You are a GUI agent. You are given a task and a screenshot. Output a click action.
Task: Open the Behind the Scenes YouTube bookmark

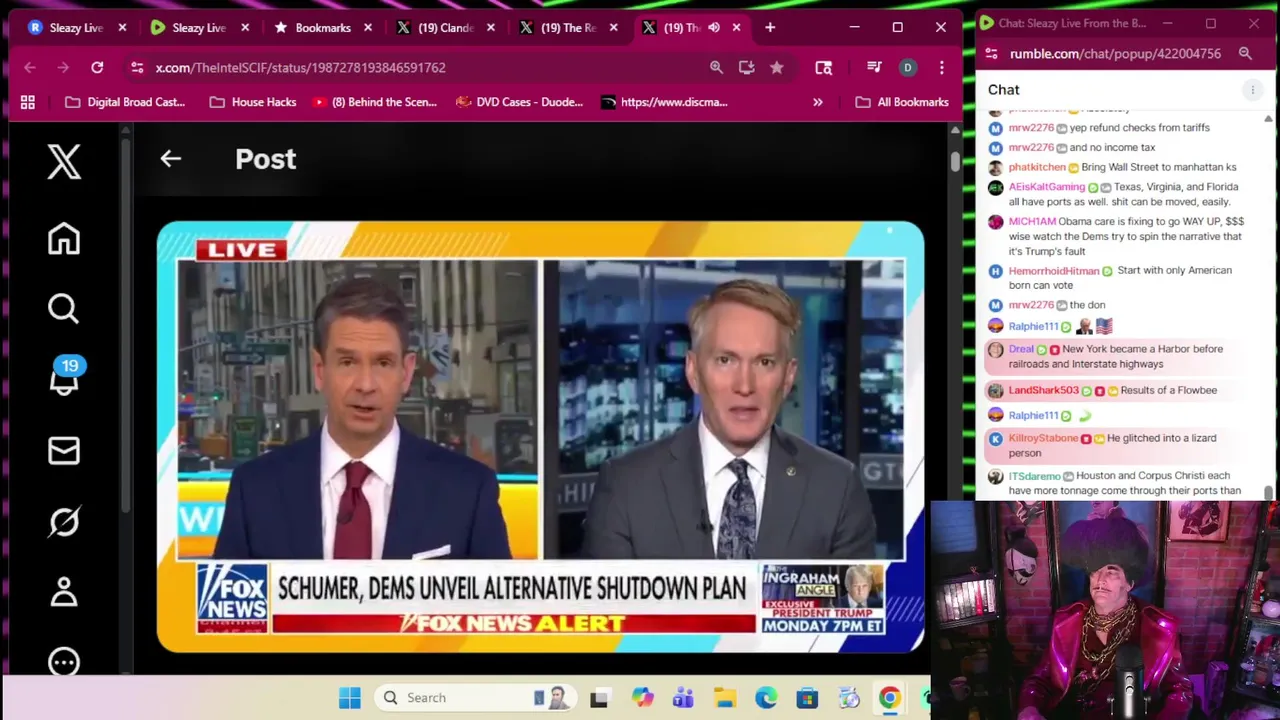375,102
